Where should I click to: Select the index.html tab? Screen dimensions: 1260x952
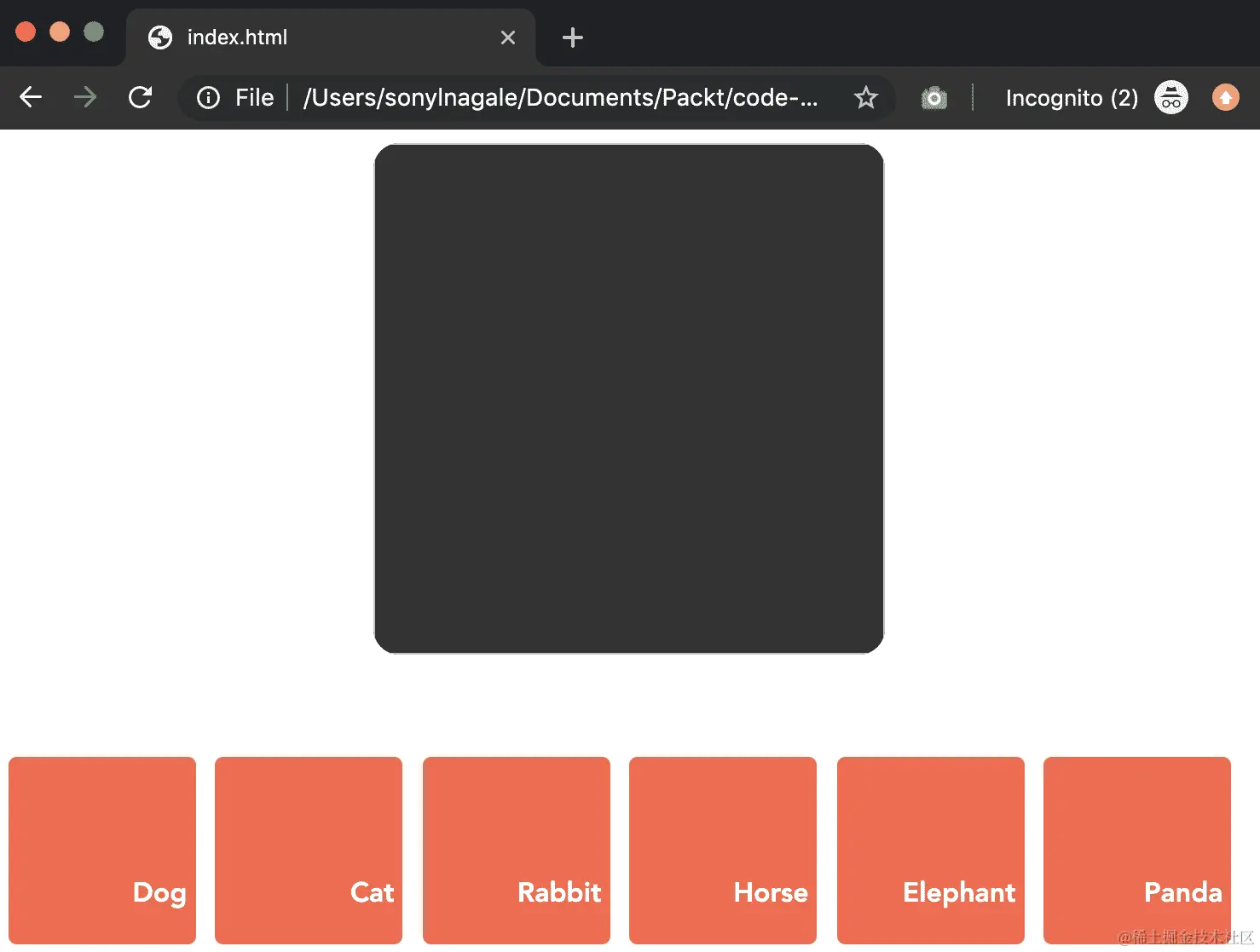click(331, 38)
